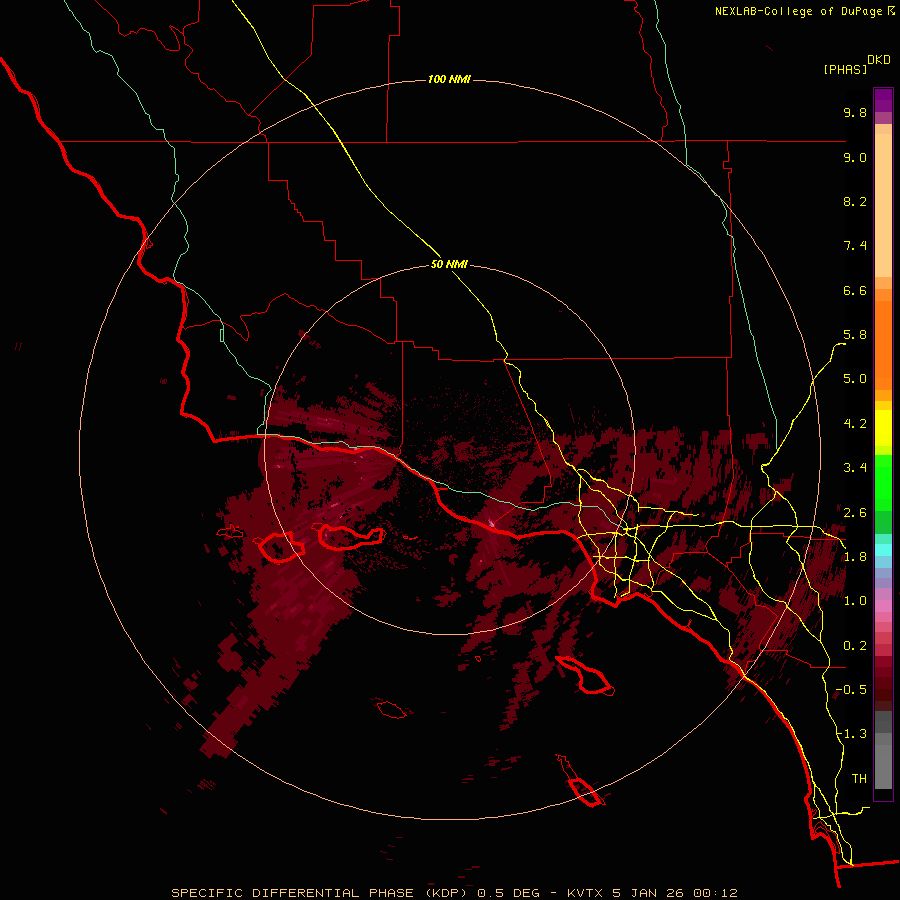Select the 1.8 scale value

[x=855, y=557]
